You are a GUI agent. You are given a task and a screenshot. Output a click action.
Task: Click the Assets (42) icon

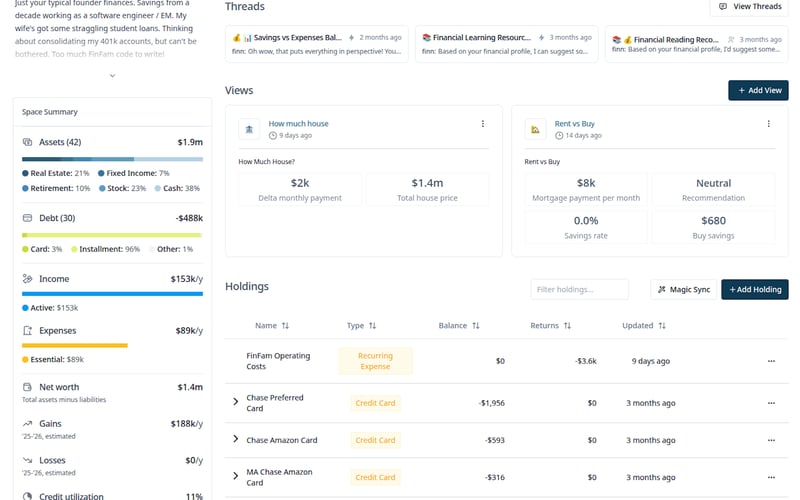point(28,142)
